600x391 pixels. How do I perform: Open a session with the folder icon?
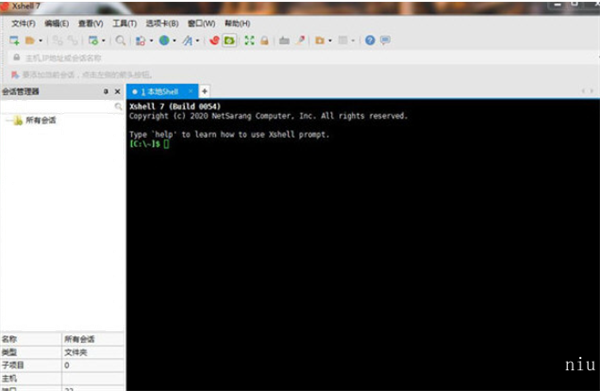(30, 40)
